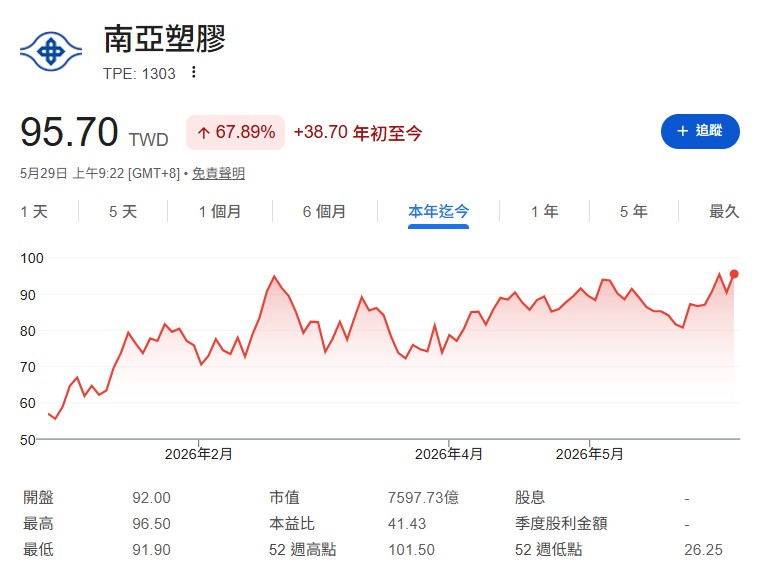Screen dimensions: 759x580
Task: Click the red current-price dot on chart
Action: (x=734, y=274)
